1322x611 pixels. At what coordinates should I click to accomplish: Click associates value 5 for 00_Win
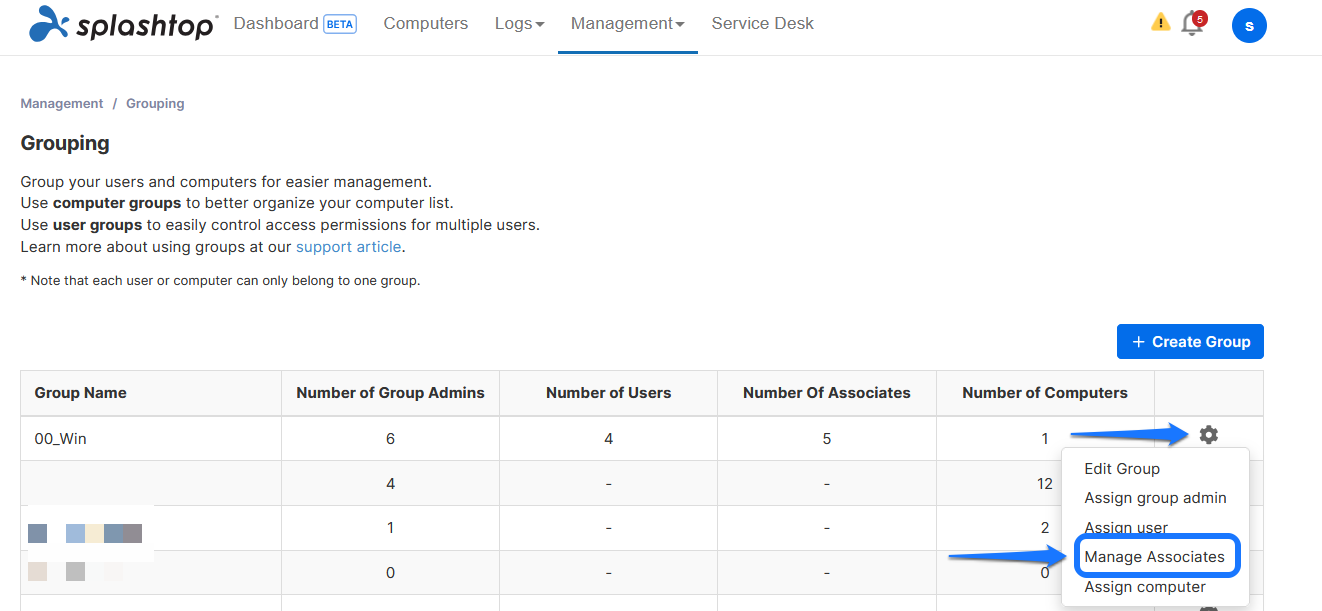[x=827, y=438]
